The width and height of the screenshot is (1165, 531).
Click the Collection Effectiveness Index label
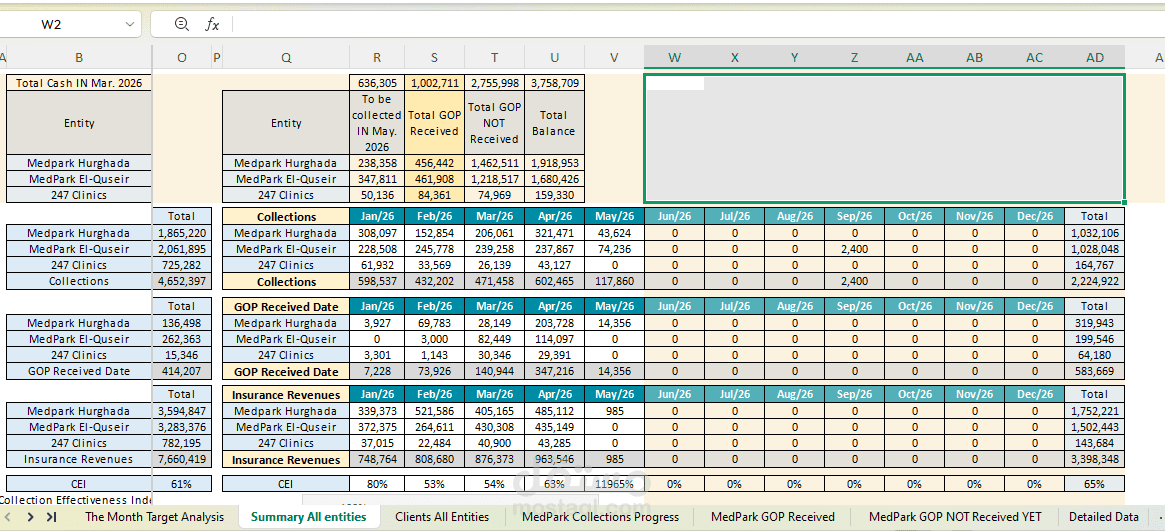click(74, 498)
